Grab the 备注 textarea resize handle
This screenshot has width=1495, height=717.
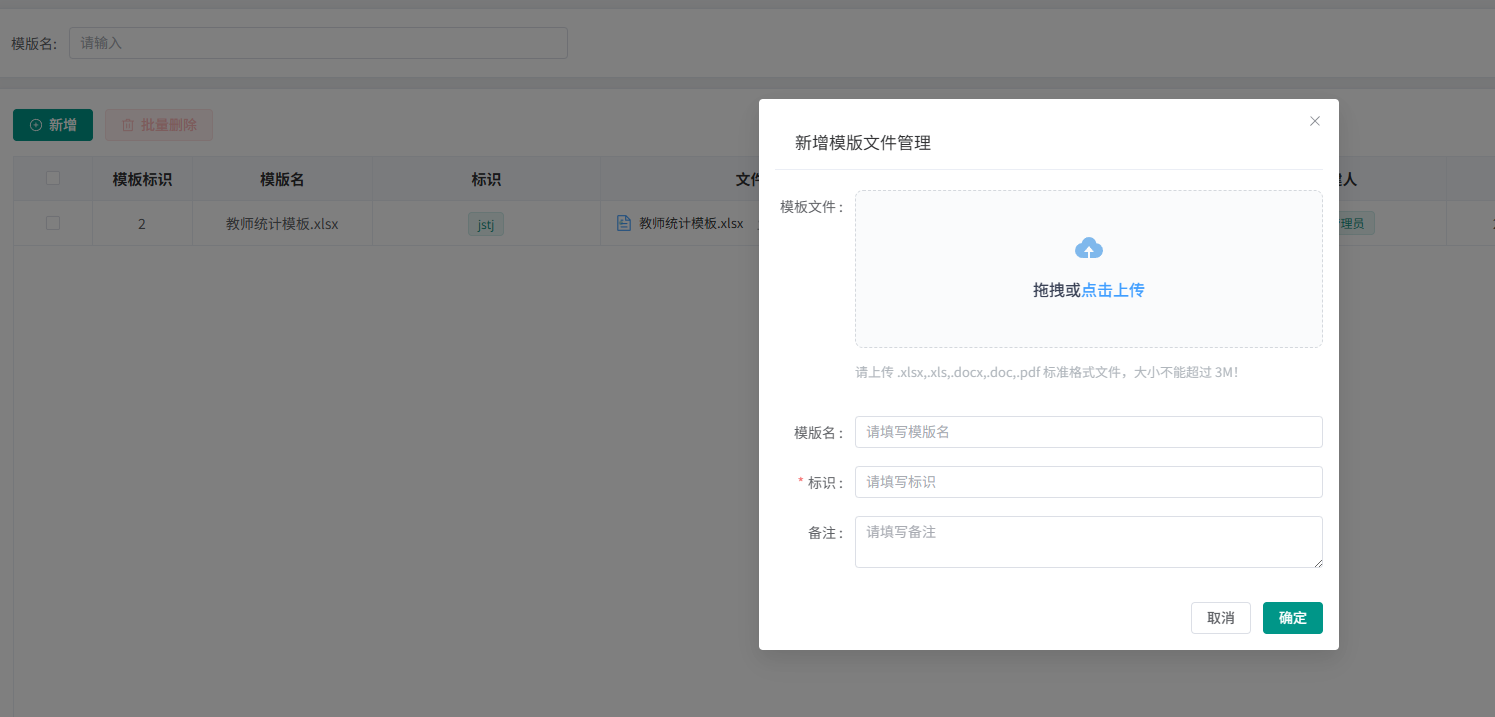point(1317,563)
